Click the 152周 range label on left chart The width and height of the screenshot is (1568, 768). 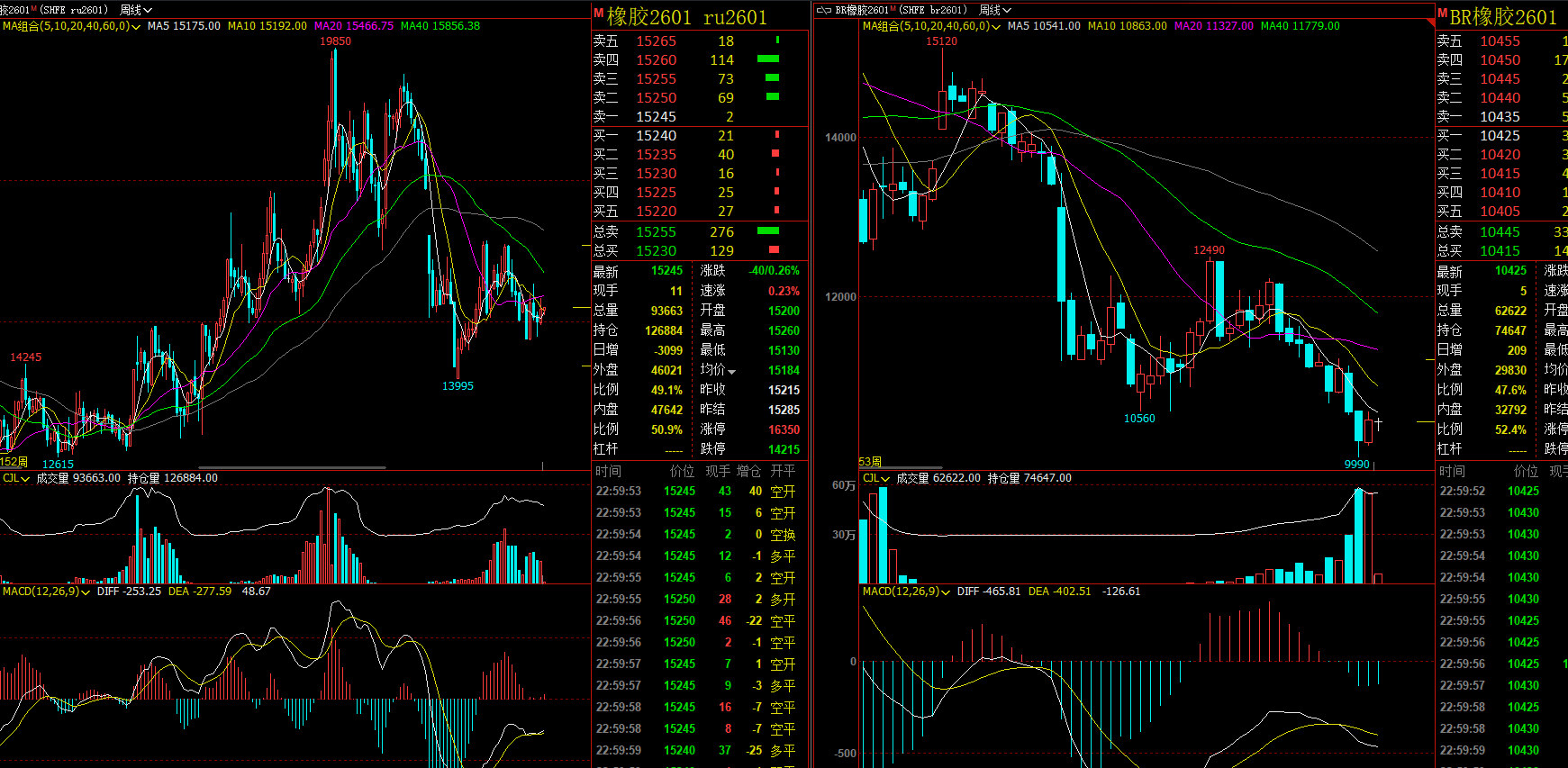point(14,462)
